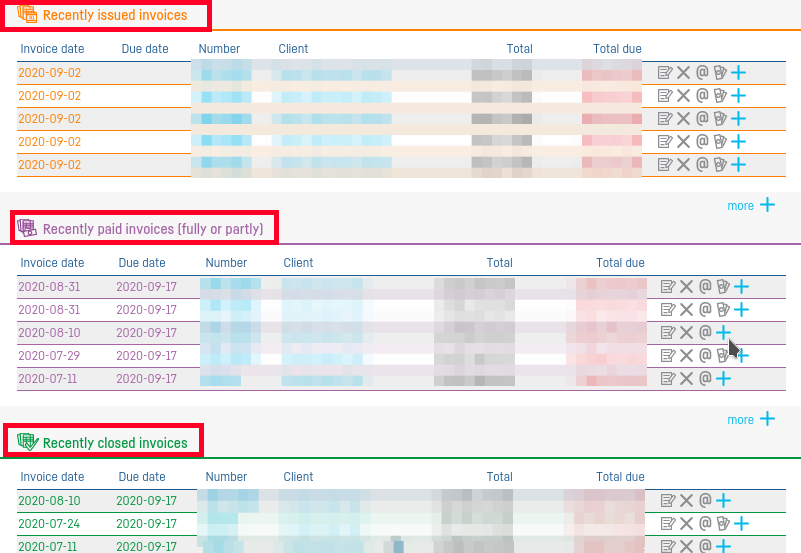The width and height of the screenshot is (801, 553).
Task: Edit the last recently issued invoice
Action: click(665, 165)
